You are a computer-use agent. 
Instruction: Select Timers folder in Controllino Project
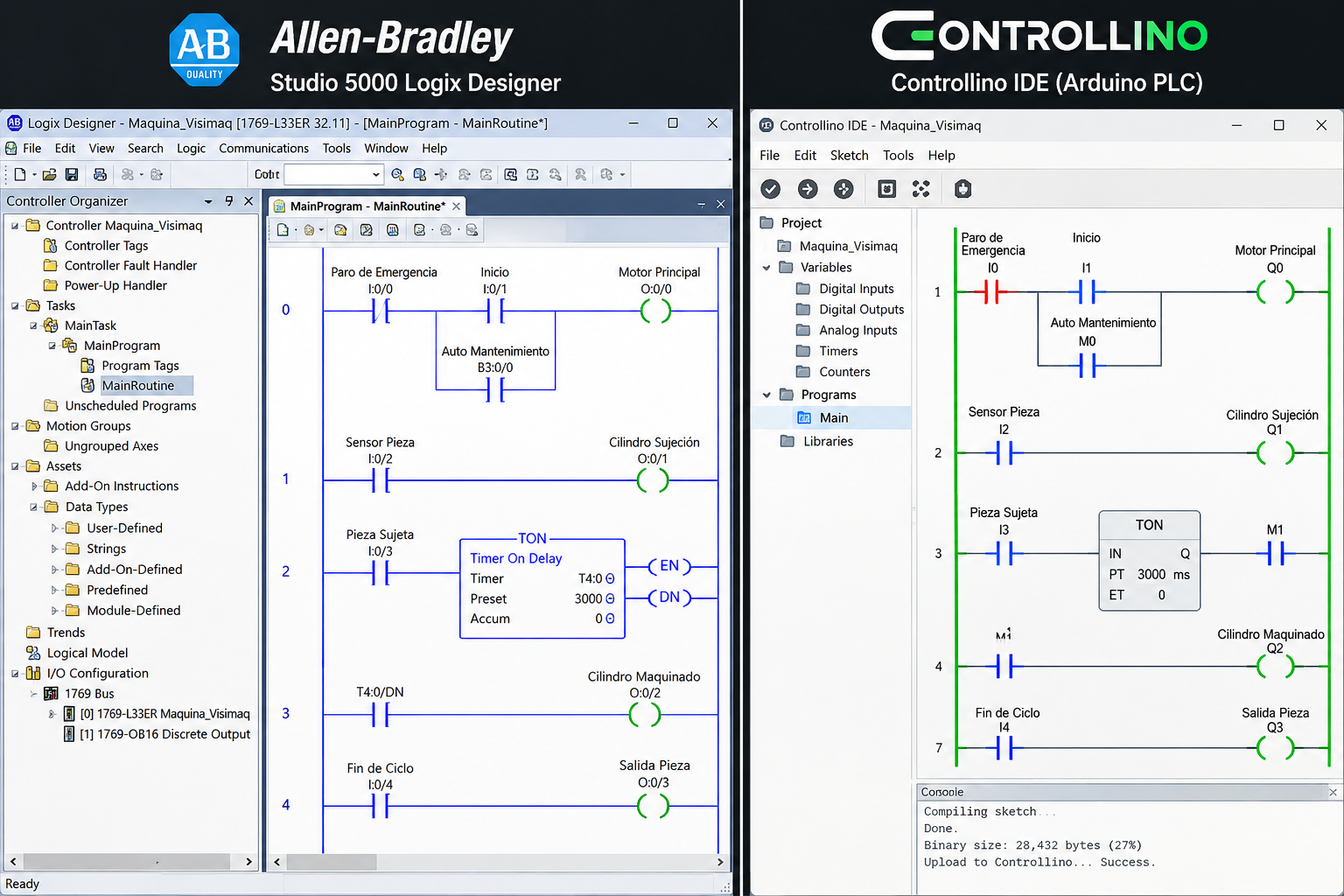pyautogui.click(x=838, y=351)
